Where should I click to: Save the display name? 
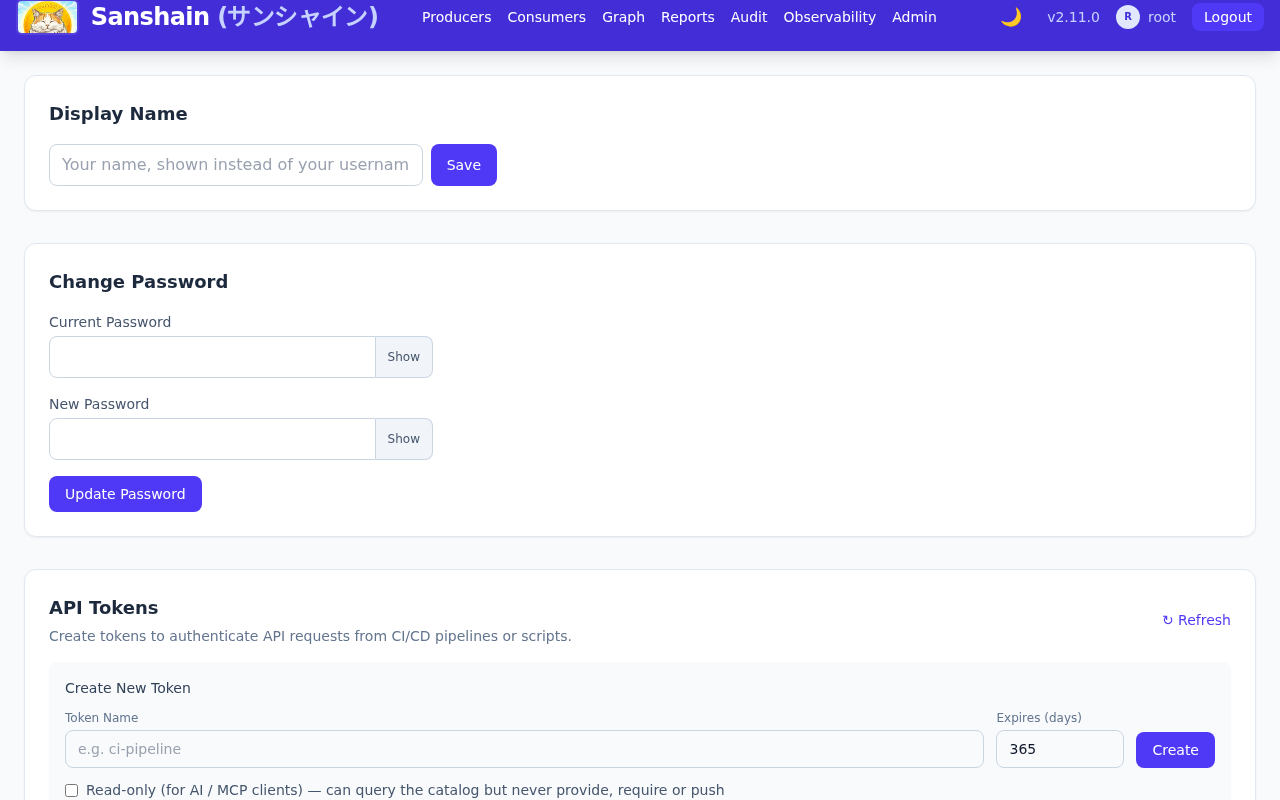pos(464,165)
